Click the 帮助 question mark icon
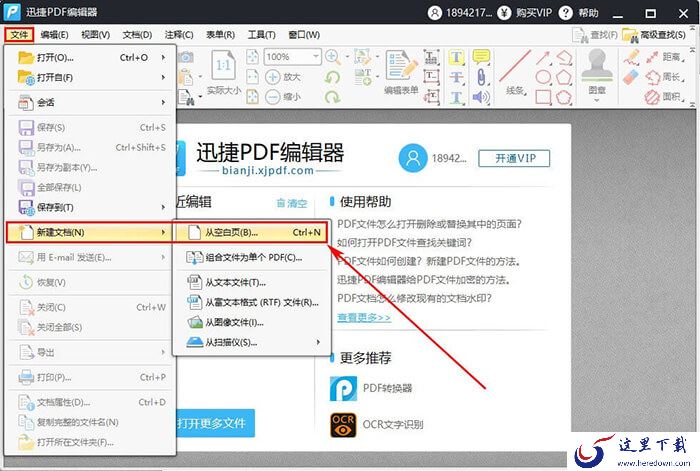700x471 pixels. pos(565,13)
